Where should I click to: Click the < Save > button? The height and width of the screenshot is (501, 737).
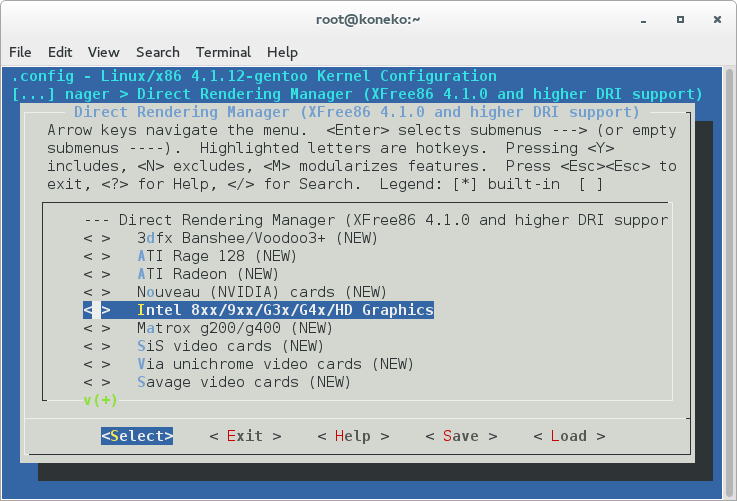[461, 436]
